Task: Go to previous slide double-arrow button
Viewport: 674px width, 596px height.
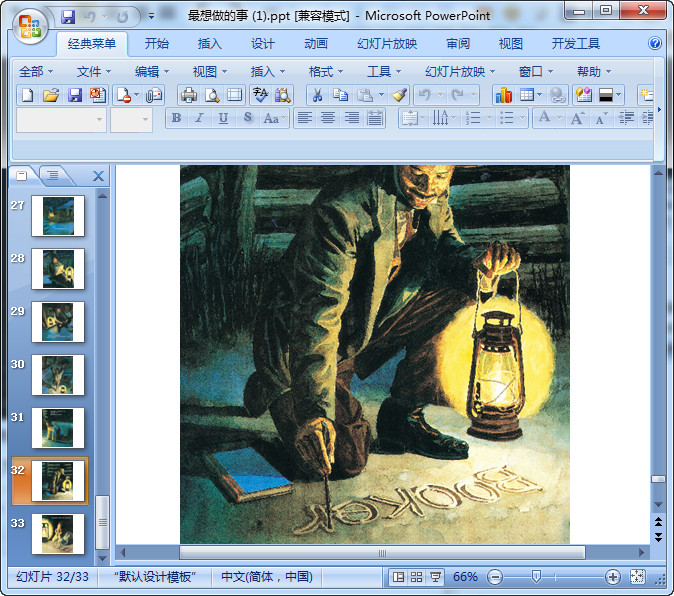Action: [x=658, y=522]
